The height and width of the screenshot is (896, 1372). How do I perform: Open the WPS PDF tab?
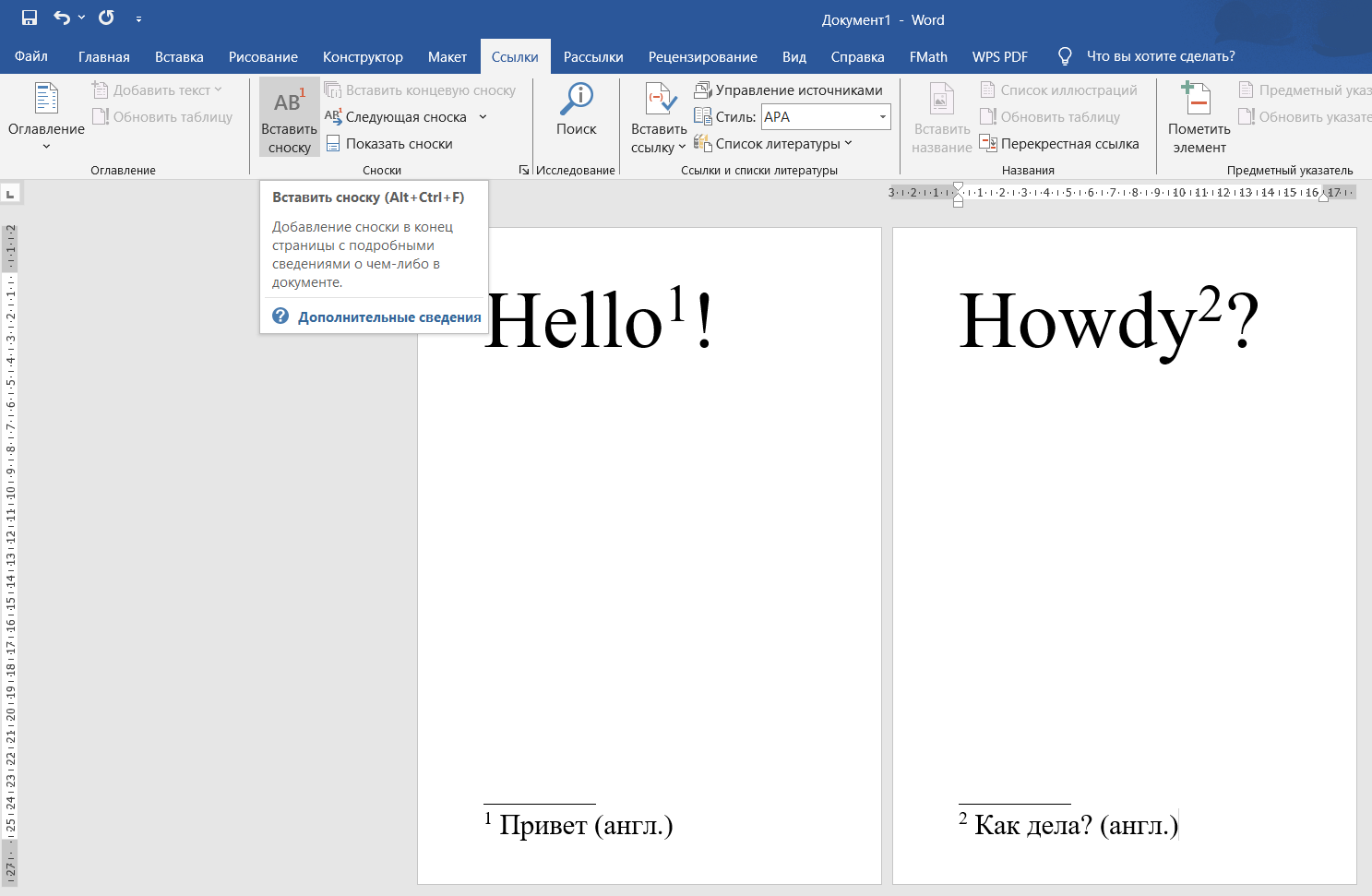tap(1000, 56)
